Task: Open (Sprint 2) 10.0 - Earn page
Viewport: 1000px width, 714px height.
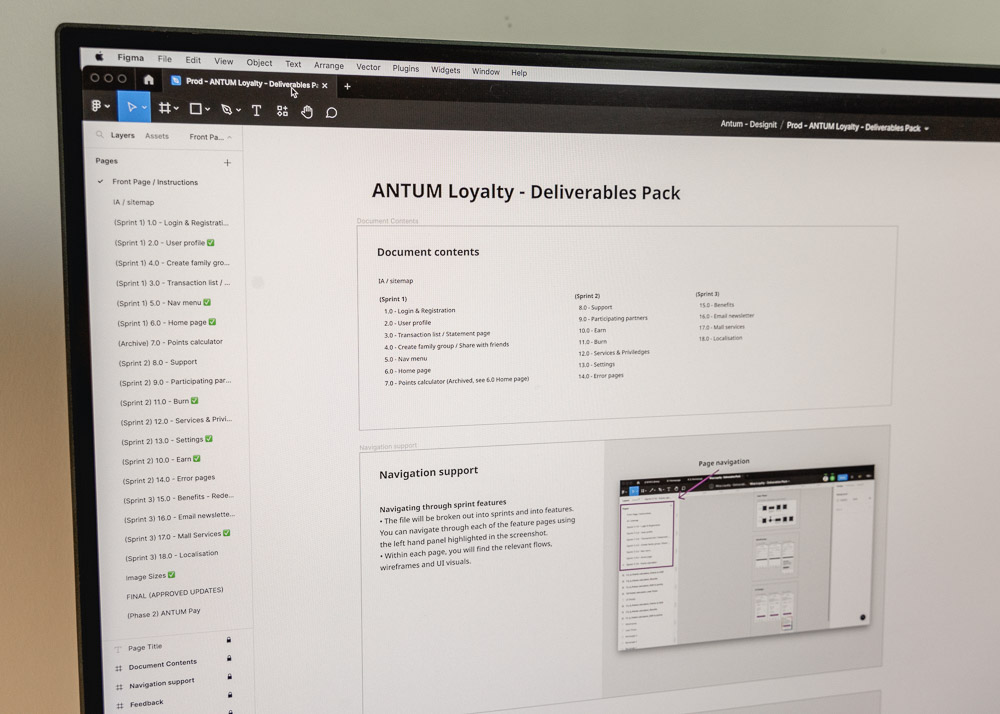Action: click(x=161, y=460)
